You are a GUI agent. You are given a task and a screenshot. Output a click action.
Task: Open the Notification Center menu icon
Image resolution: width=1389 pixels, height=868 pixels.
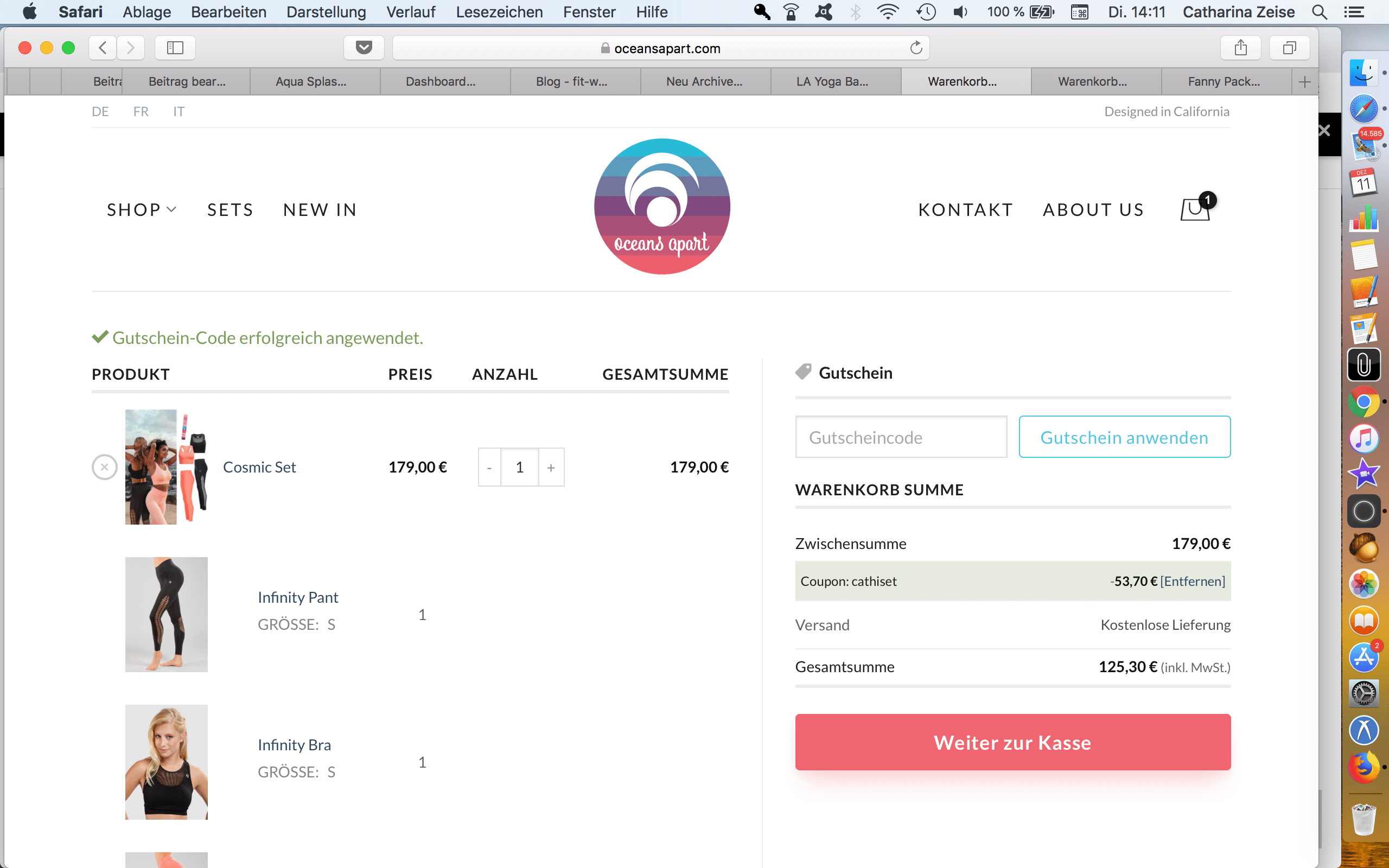point(1354,12)
